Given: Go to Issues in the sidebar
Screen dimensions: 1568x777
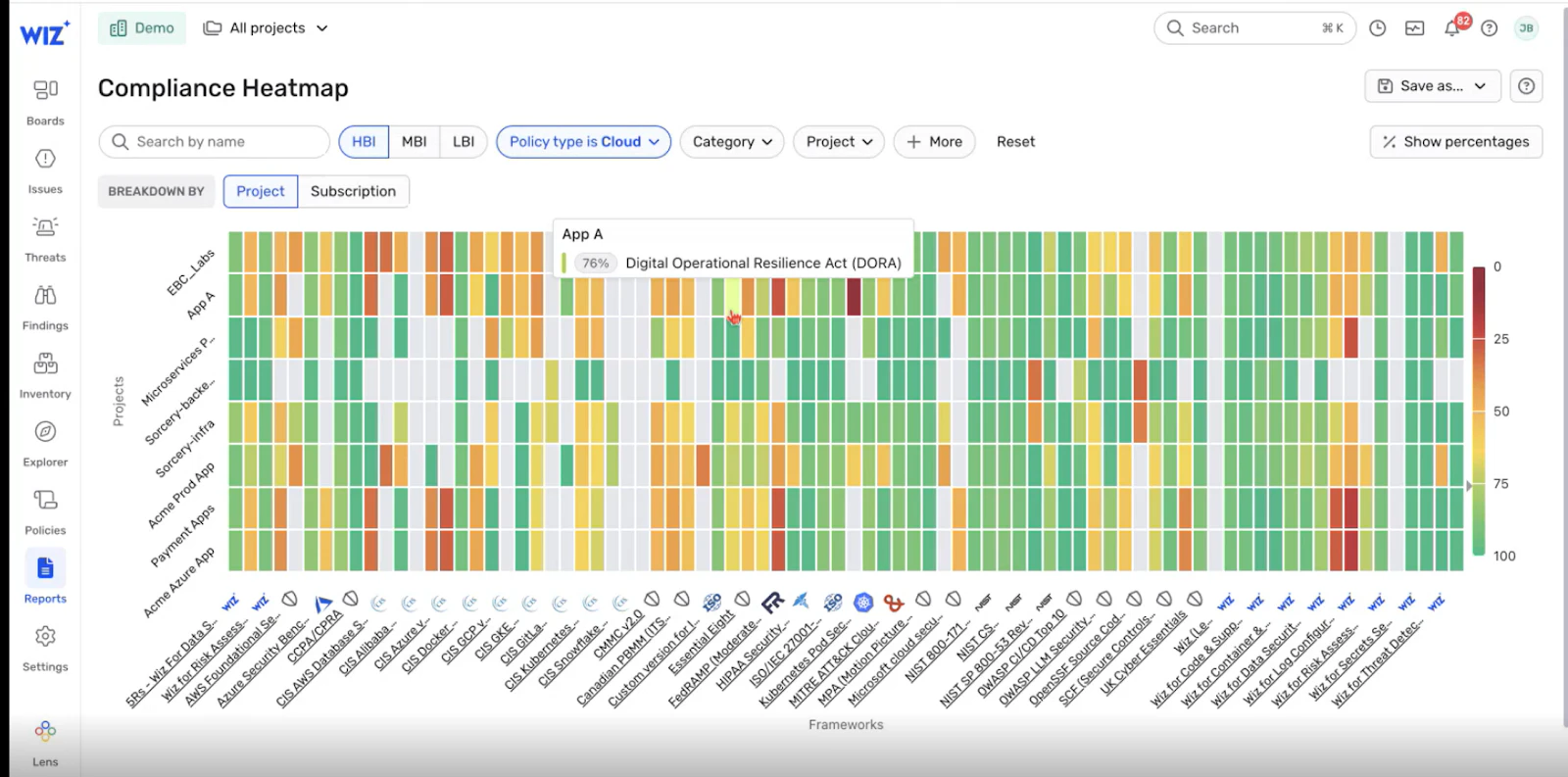Looking at the screenshot, I should (x=45, y=170).
